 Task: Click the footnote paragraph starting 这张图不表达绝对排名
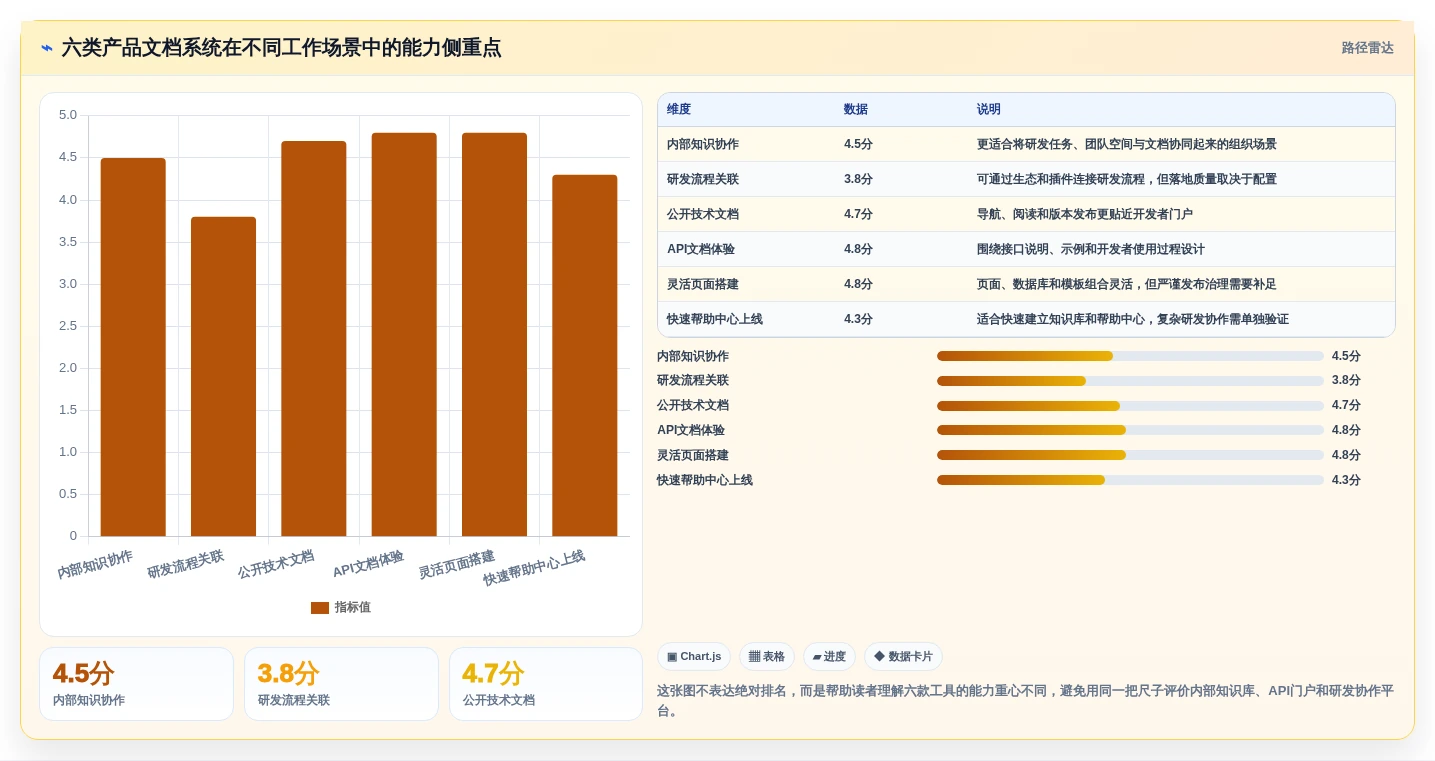click(x=1025, y=701)
